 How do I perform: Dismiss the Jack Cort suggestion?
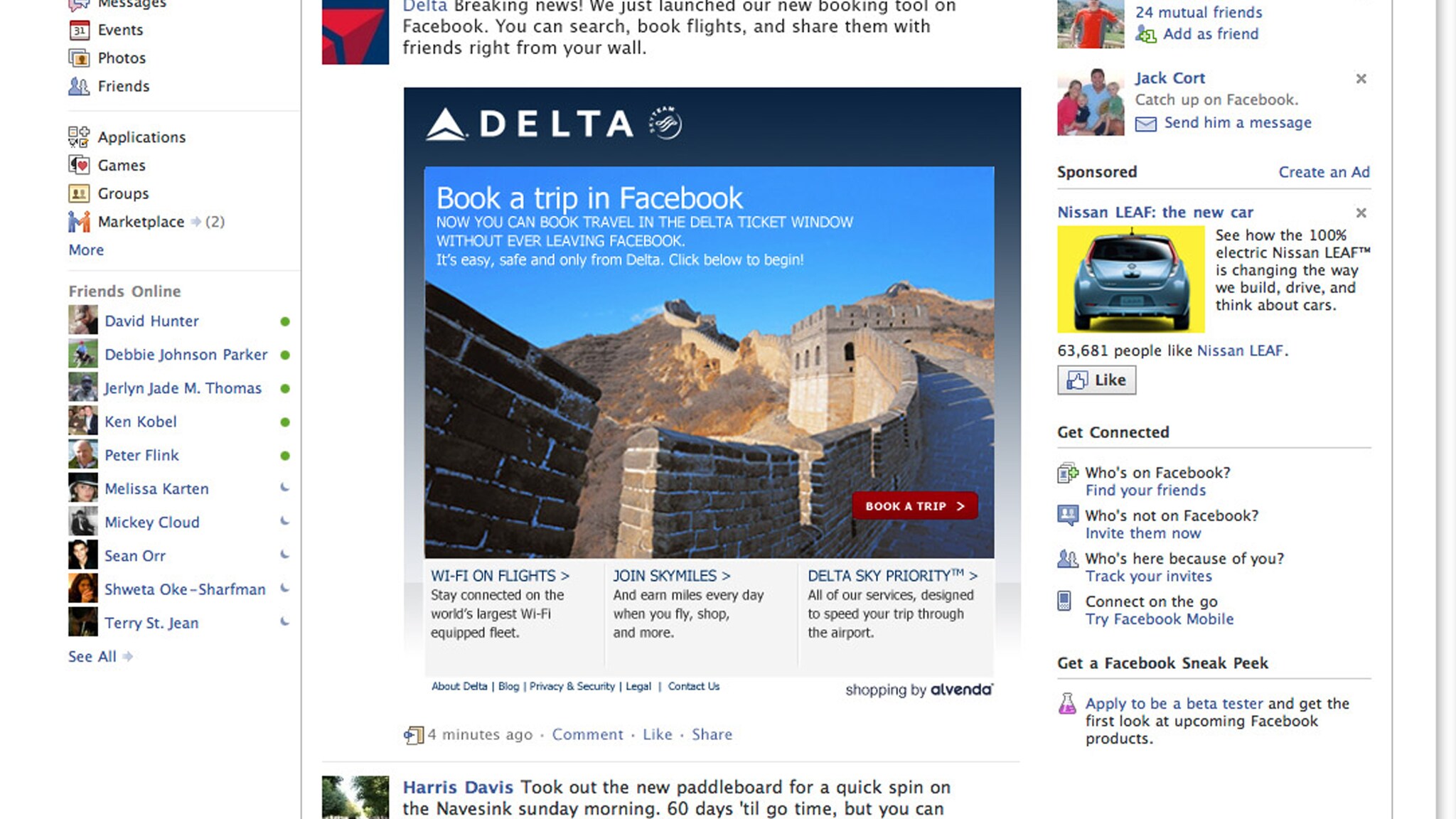(x=1361, y=79)
